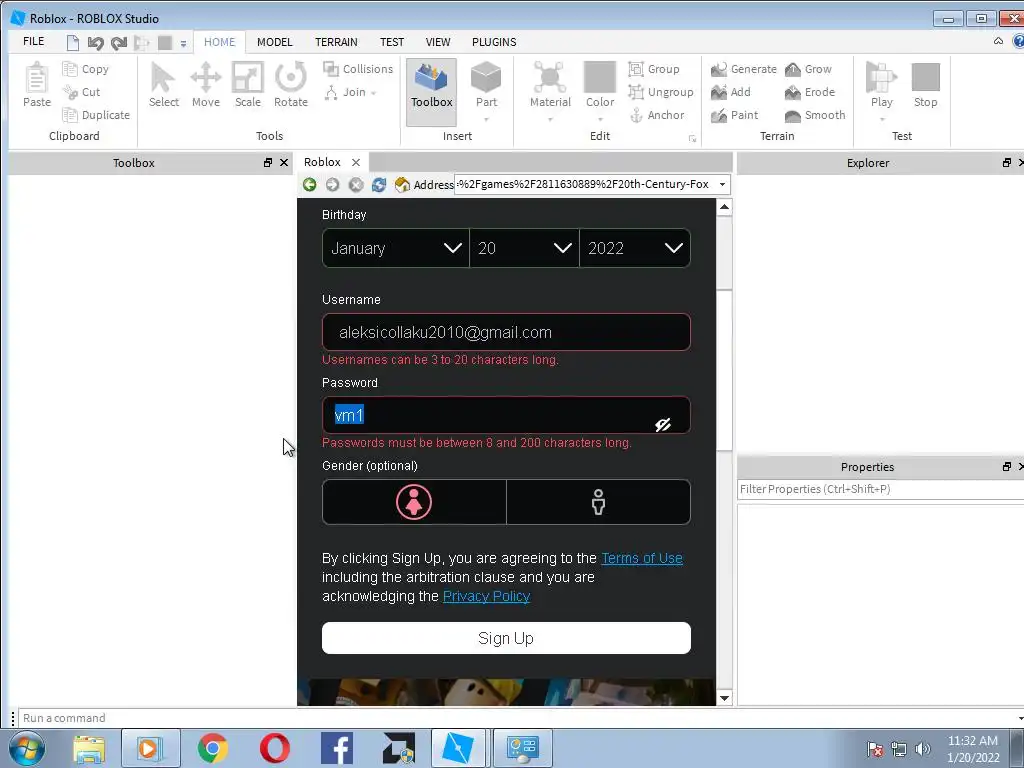The image size is (1024, 768).
Task: Close the Roblox browser tab
Action: (356, 163)
